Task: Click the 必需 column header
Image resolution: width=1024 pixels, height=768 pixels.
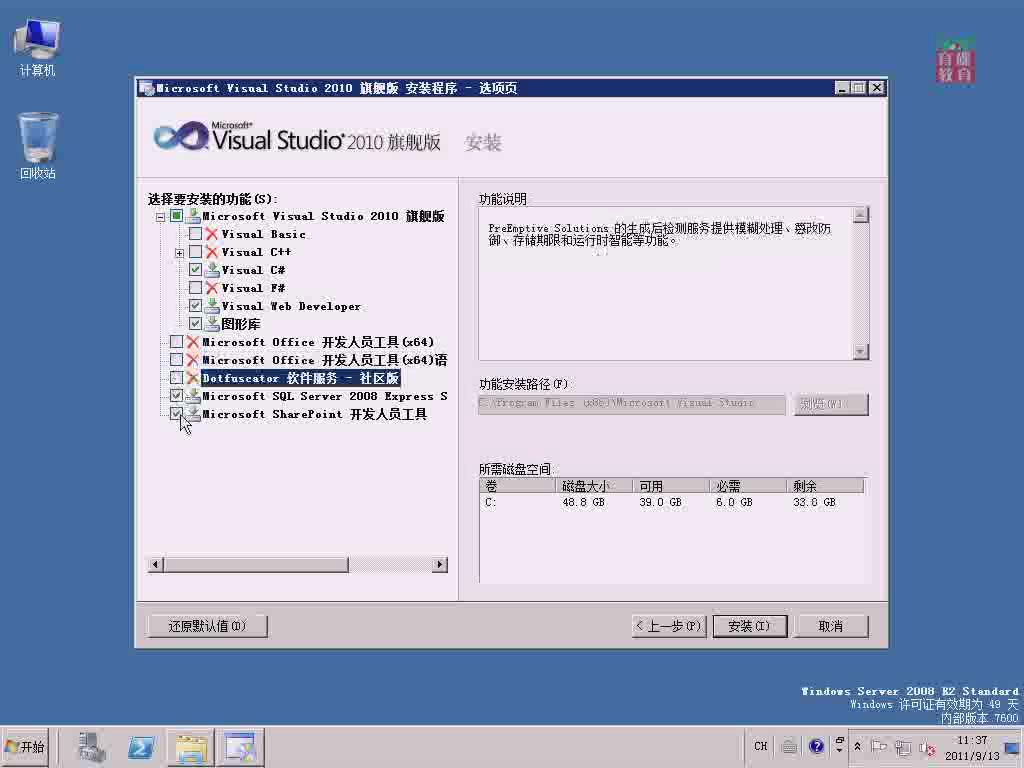Action: (x=748, y=486)
